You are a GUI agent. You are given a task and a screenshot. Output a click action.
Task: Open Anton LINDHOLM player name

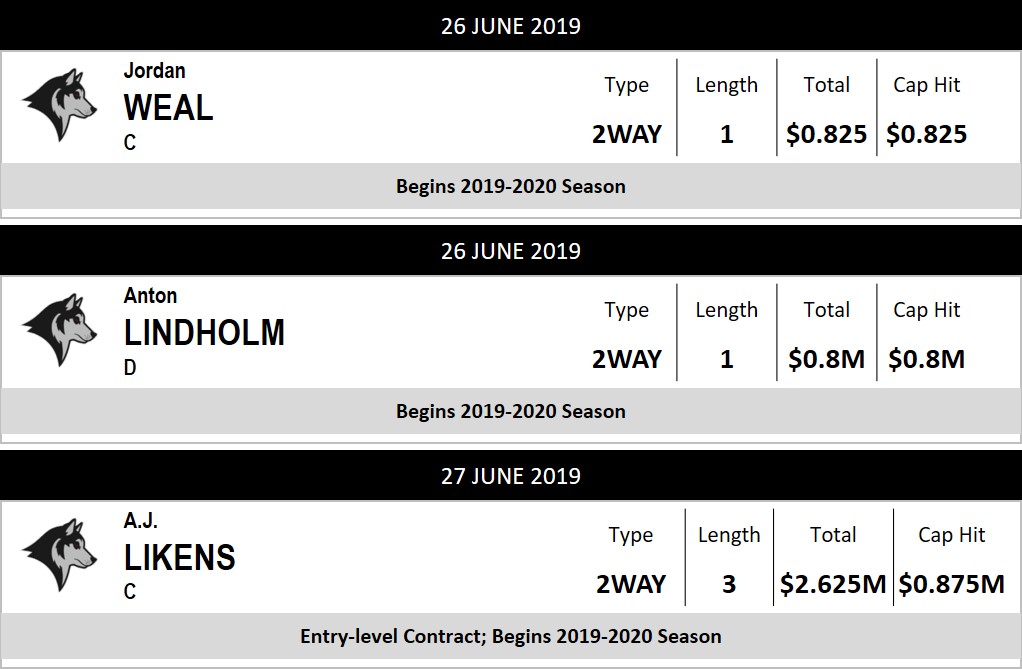(204, 332)
